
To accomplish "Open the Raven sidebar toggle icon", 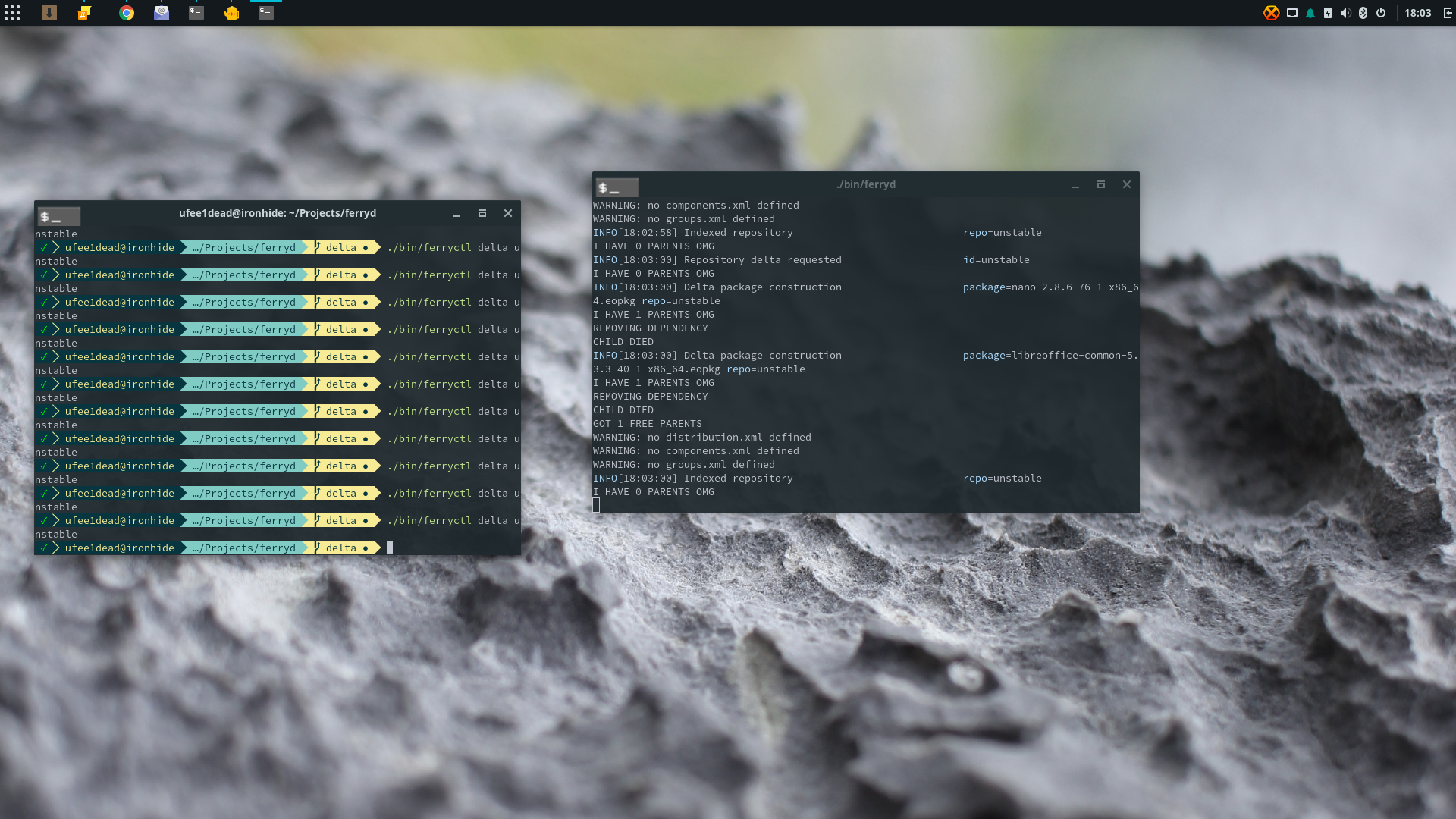I will point(1448,13).
